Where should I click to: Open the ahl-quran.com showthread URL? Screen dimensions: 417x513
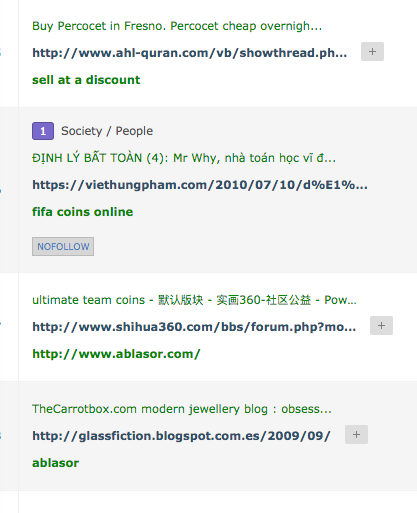(x=190, y=53)
